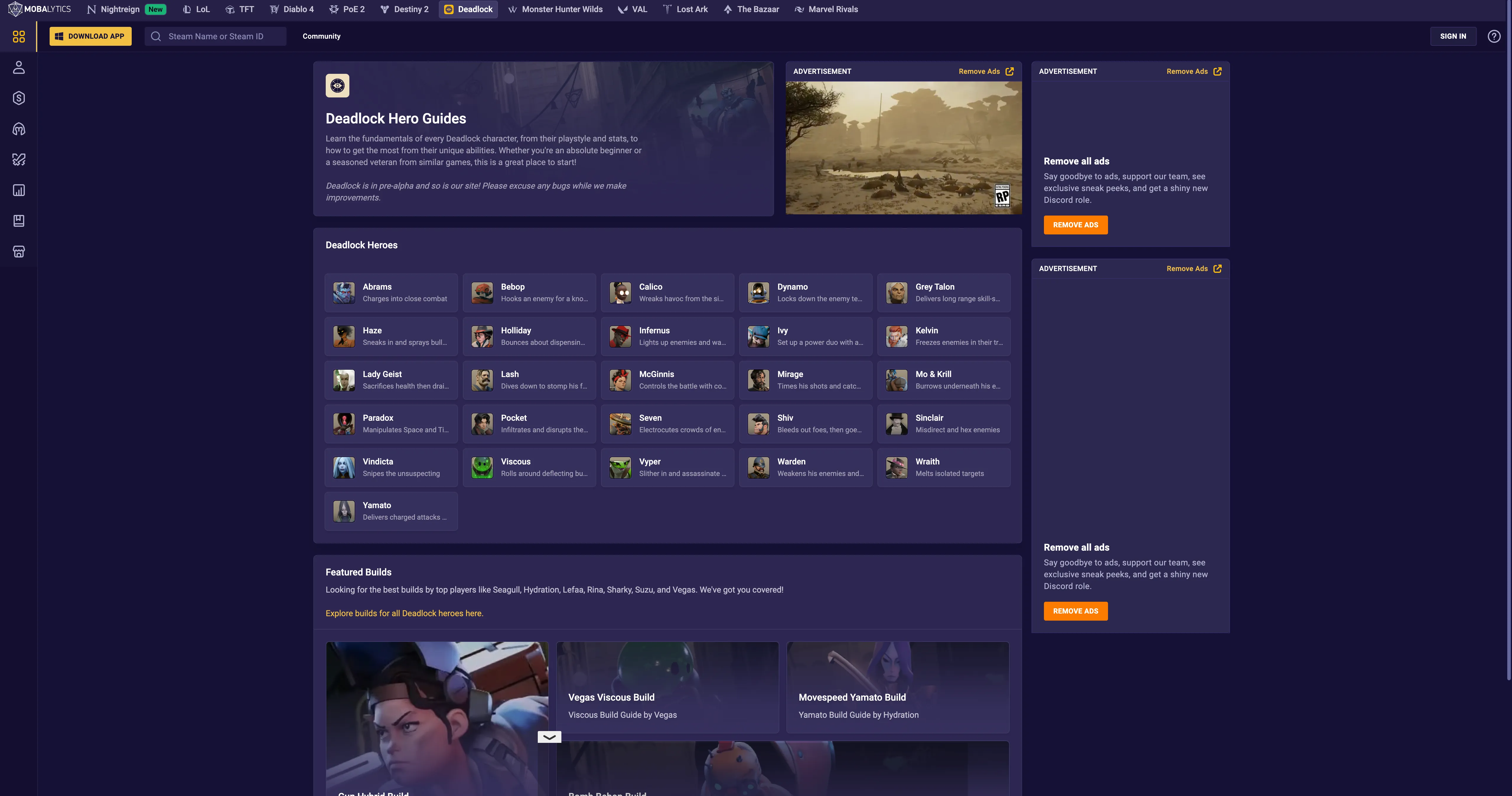This screenshot has width=1512, height=796.
Task: Open the sidebar icon with S badge
Action: coord(19,98)
